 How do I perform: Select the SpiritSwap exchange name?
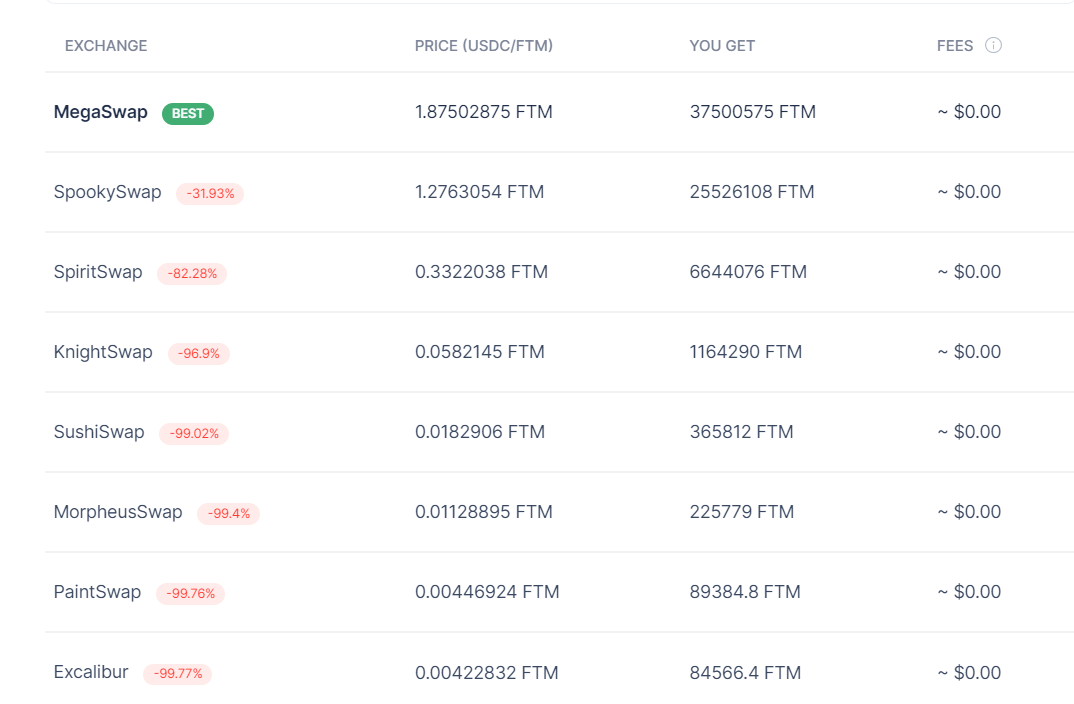click(x=98, y=272)
